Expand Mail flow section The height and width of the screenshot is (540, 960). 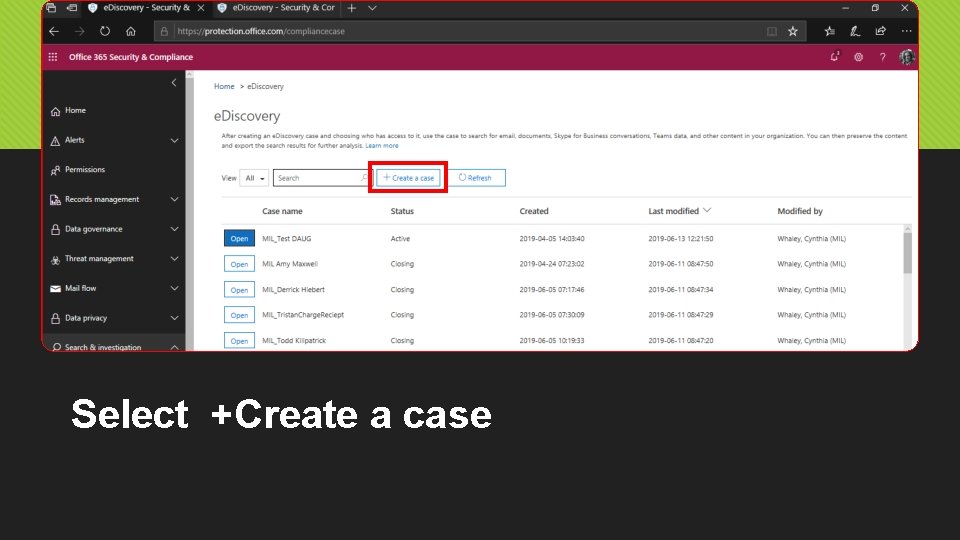click(x=174, y=288)
